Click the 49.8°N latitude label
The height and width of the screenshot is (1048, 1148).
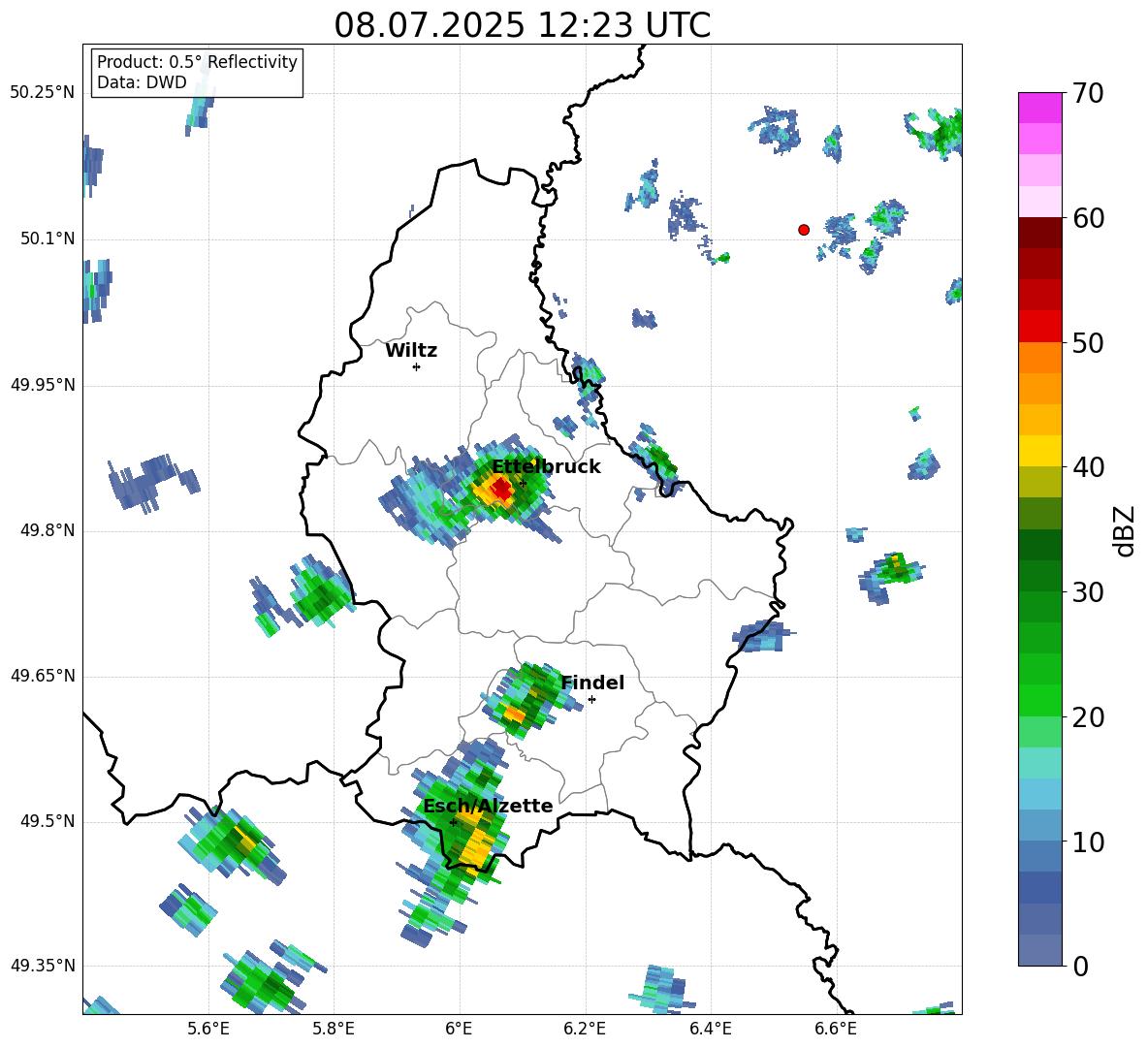click(x=48, y=530)
